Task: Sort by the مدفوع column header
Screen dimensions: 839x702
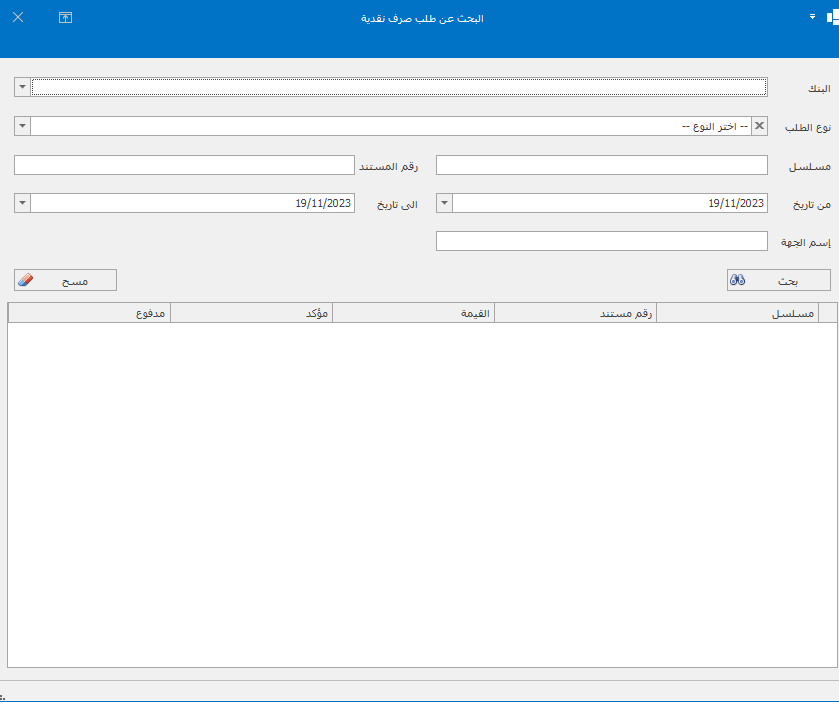Action: point(89,313)
